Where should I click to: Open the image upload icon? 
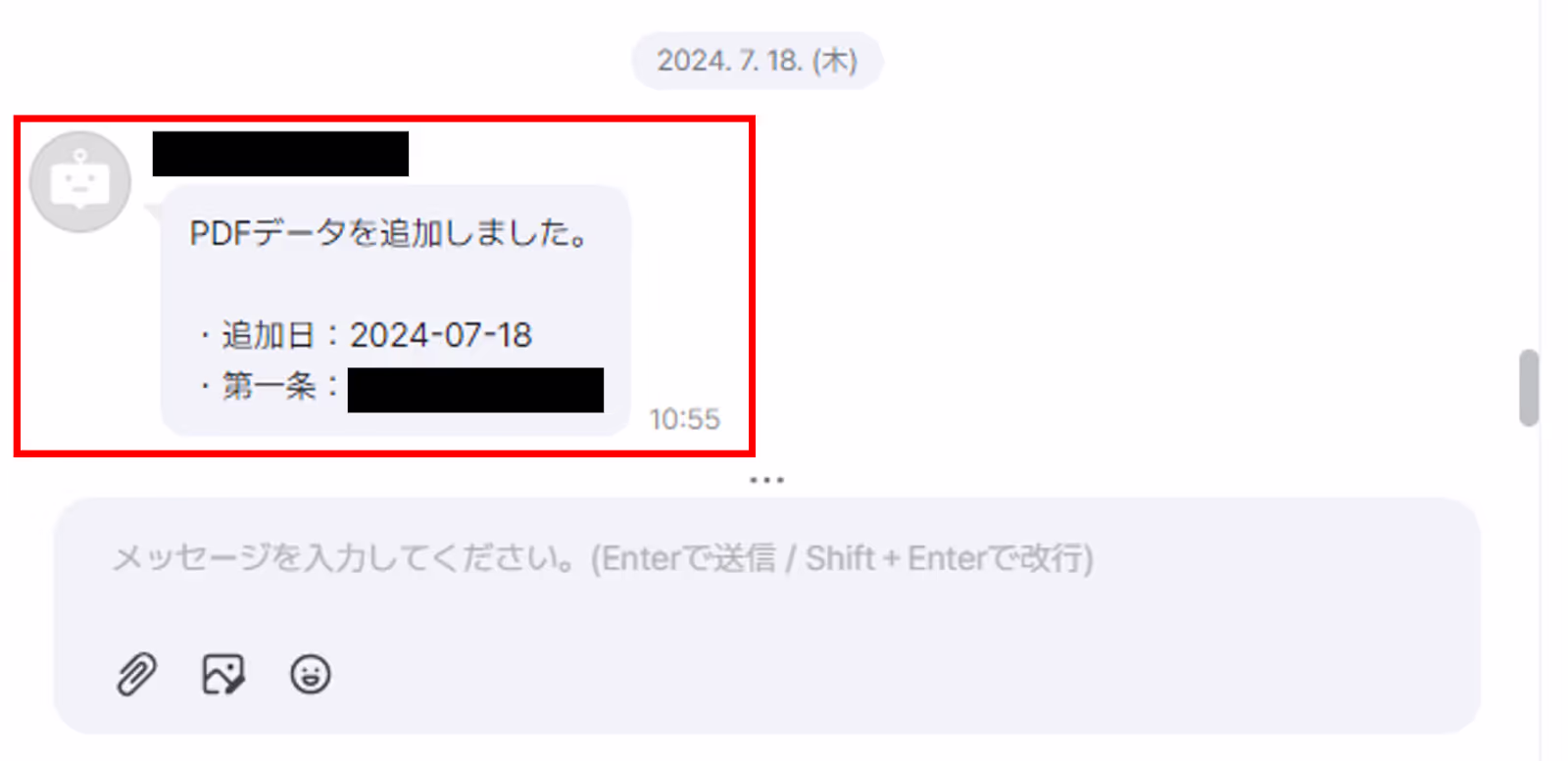pyautogui.click(x=223, y=674)
